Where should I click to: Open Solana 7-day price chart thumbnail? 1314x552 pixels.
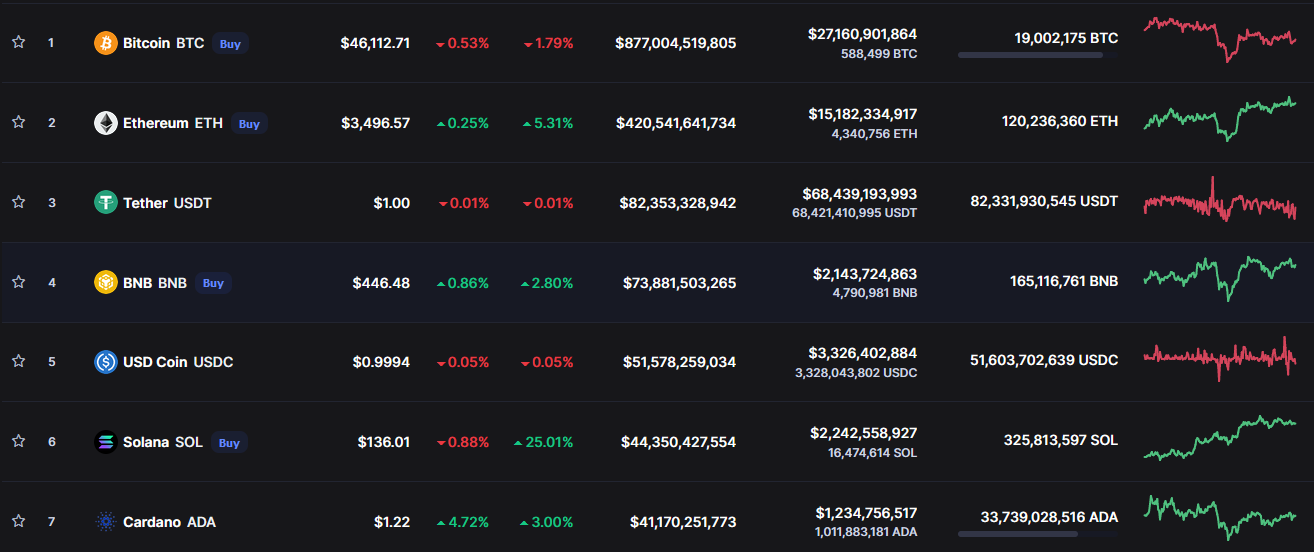[1220, 439]
